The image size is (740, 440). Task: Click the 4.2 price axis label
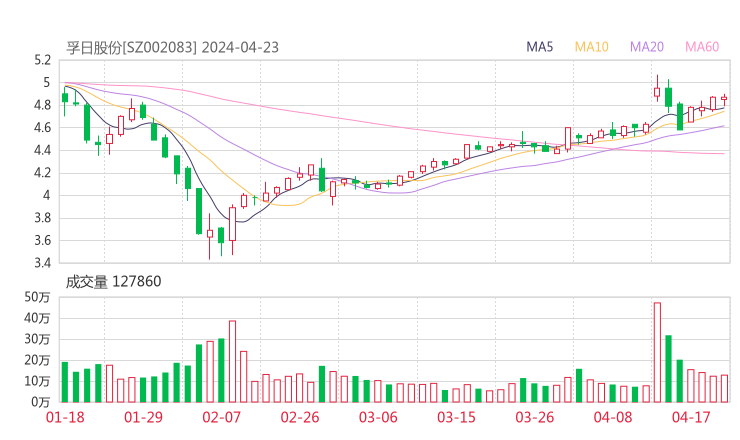42,173
